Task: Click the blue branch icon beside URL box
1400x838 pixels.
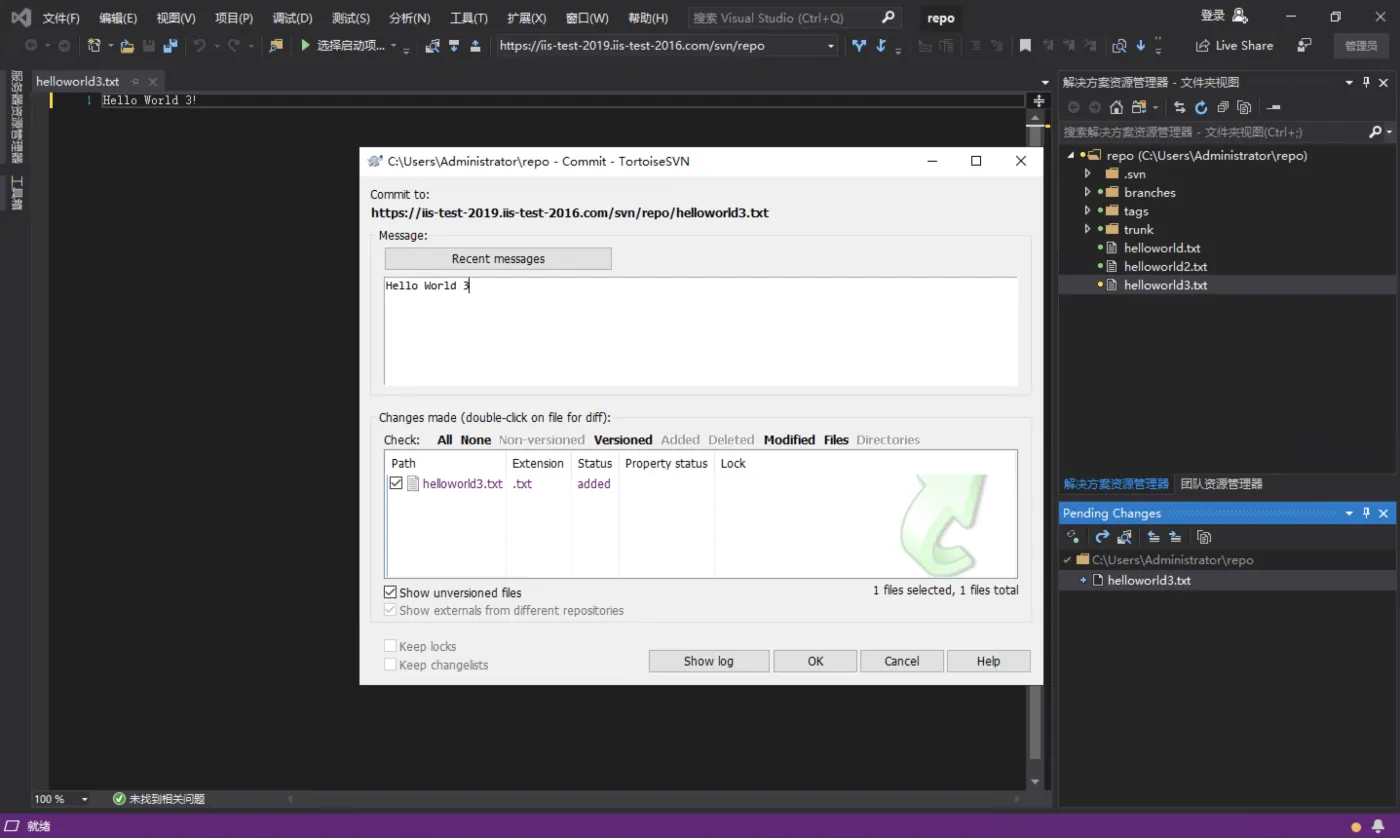Action: click(x=859, y=45)
